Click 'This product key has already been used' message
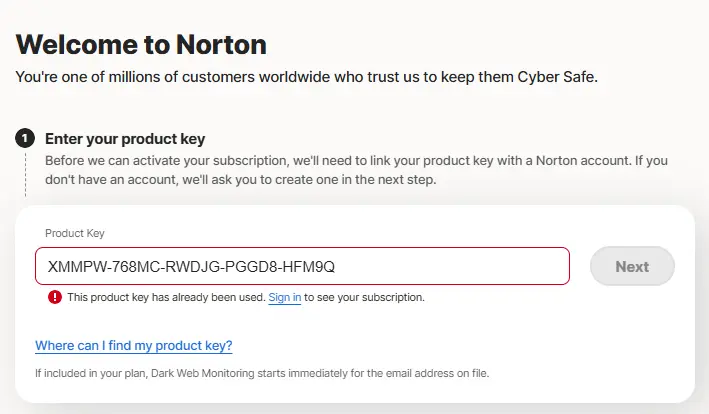Screen dimensions: 709x414 click(x=166, y=297)
